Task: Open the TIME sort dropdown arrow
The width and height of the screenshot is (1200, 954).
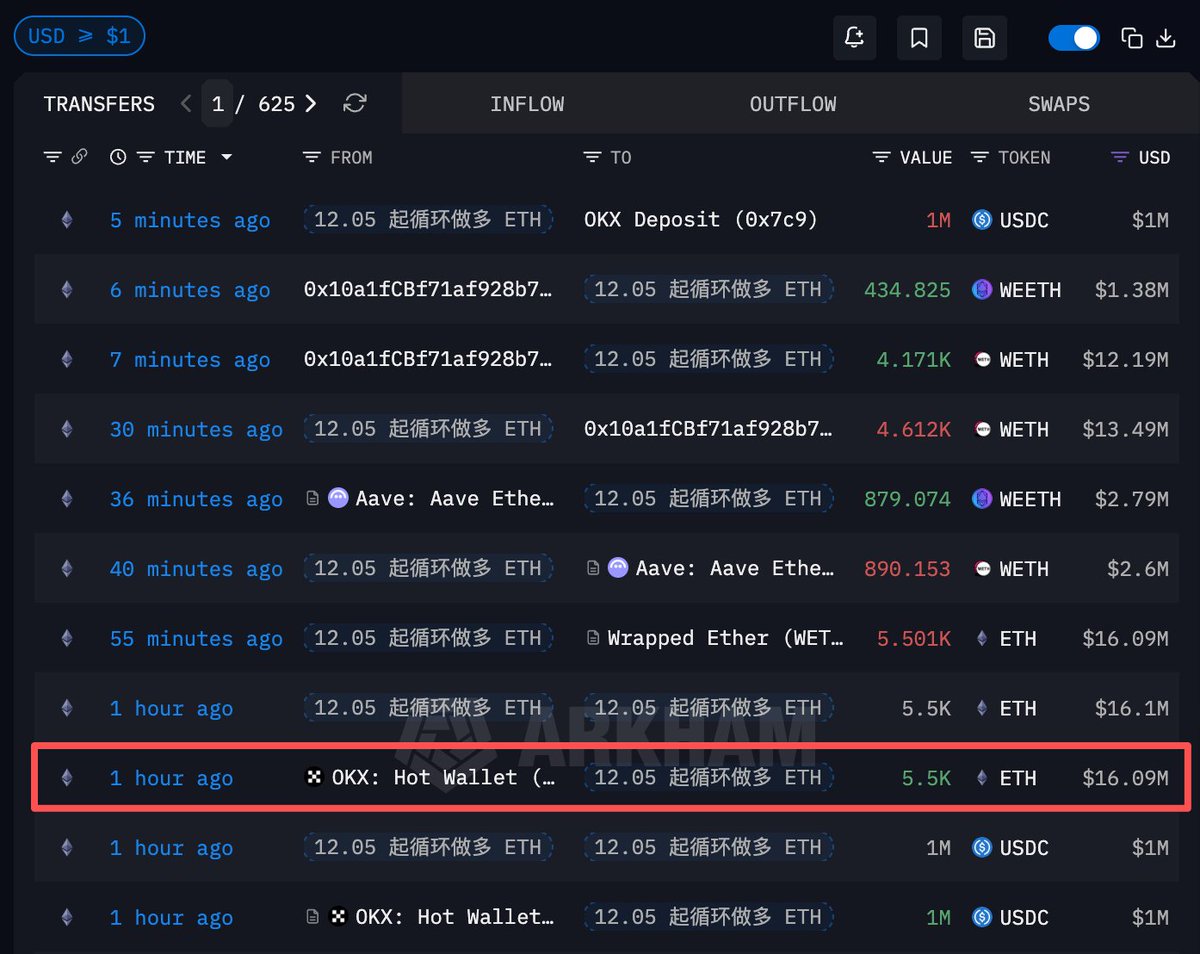Action: pos(227,157)
